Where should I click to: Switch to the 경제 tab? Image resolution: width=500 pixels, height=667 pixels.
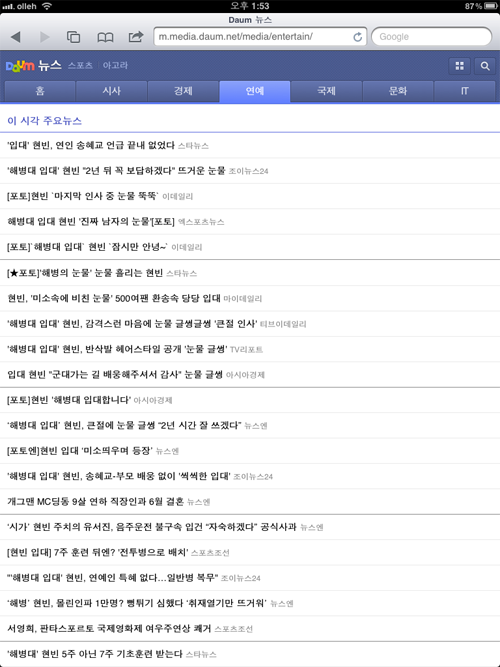click(x=183, y=91)
